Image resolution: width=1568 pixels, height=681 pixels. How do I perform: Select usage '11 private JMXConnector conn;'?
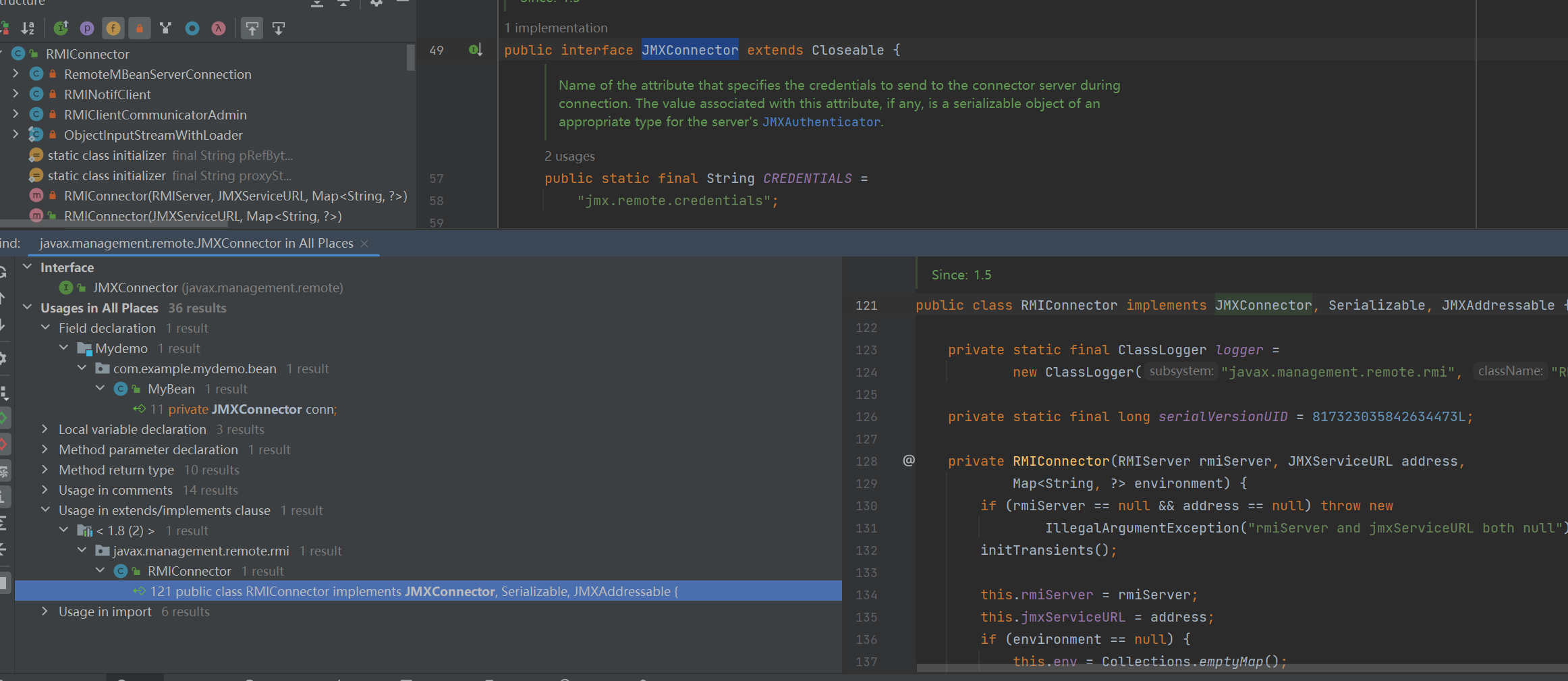coord(243,409)
